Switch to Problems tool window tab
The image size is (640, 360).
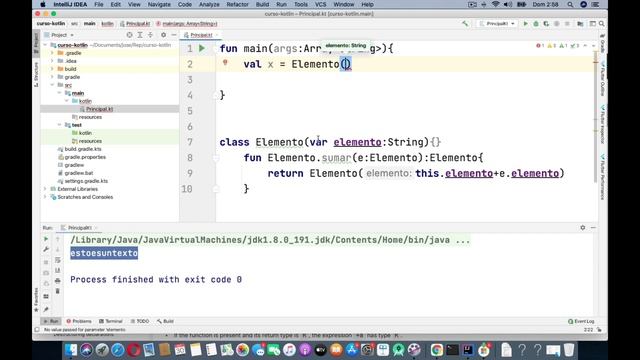(79, 321)
